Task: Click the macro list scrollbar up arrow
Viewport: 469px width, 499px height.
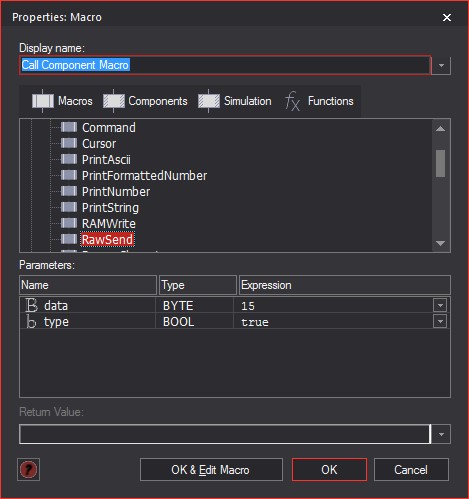Action: [441, 128]
